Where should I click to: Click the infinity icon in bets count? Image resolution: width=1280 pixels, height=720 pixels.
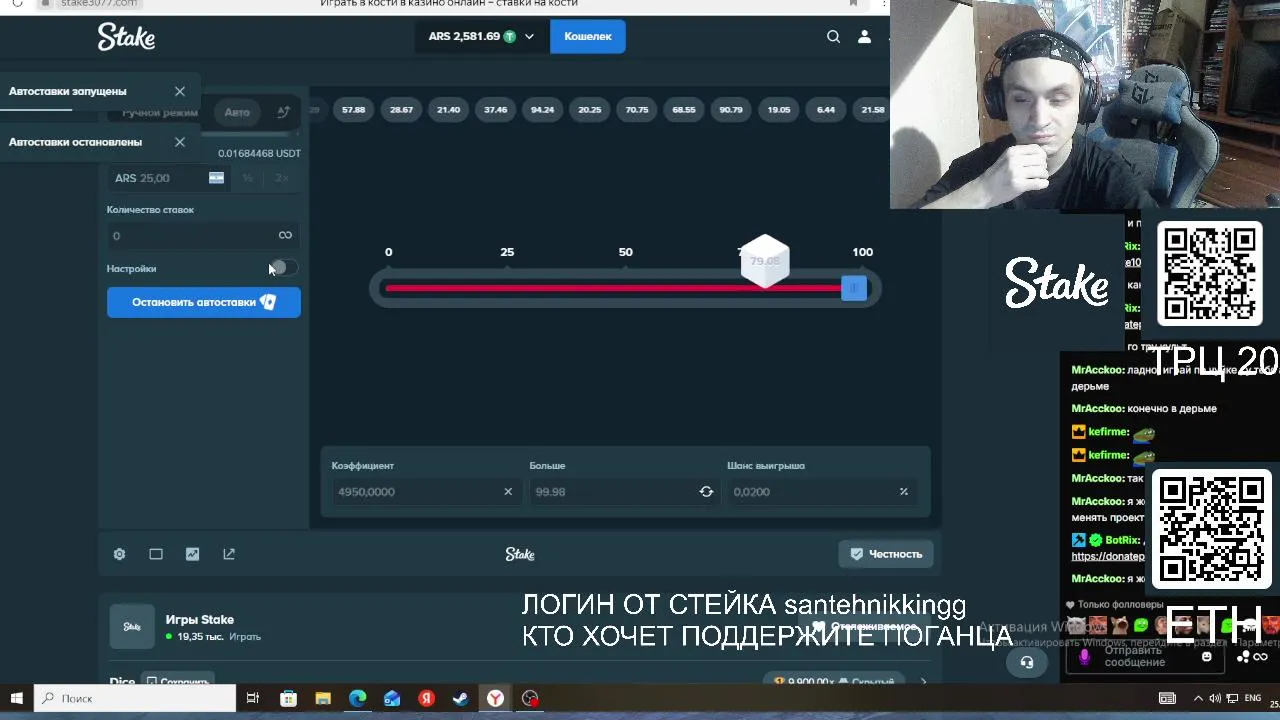285,235
